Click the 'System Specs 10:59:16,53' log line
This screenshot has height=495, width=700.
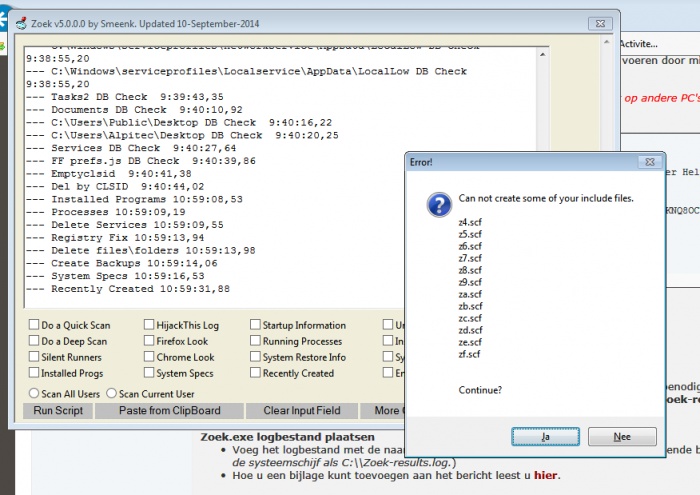(115, 276)
